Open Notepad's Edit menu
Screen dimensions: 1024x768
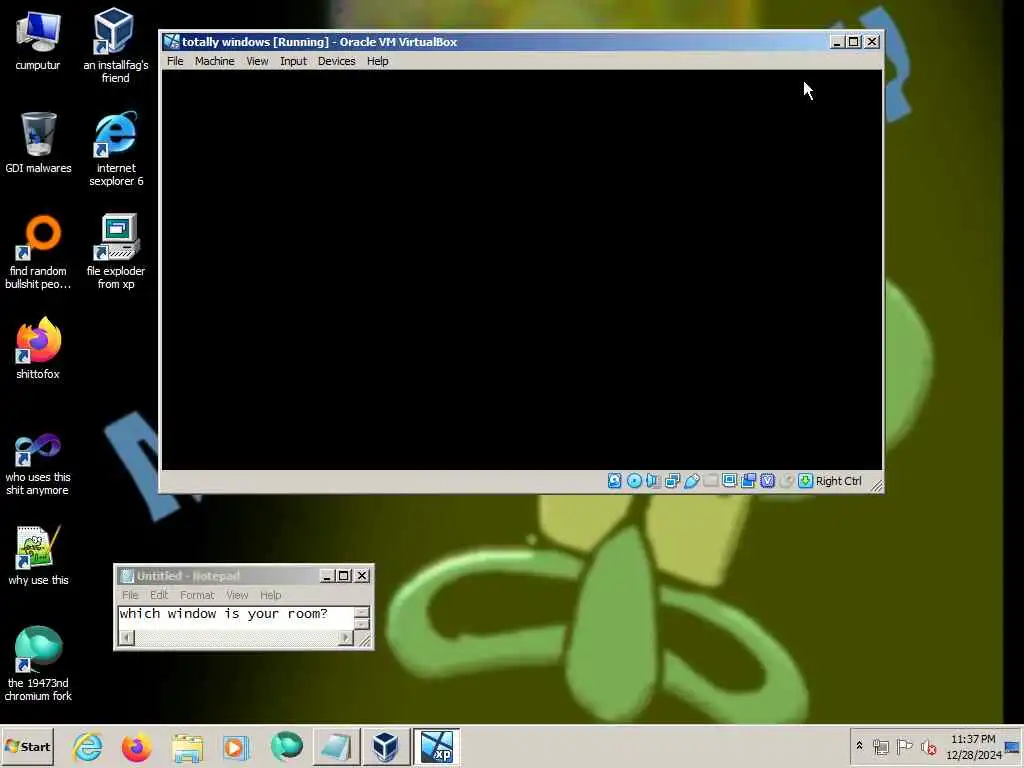[159, 595]
